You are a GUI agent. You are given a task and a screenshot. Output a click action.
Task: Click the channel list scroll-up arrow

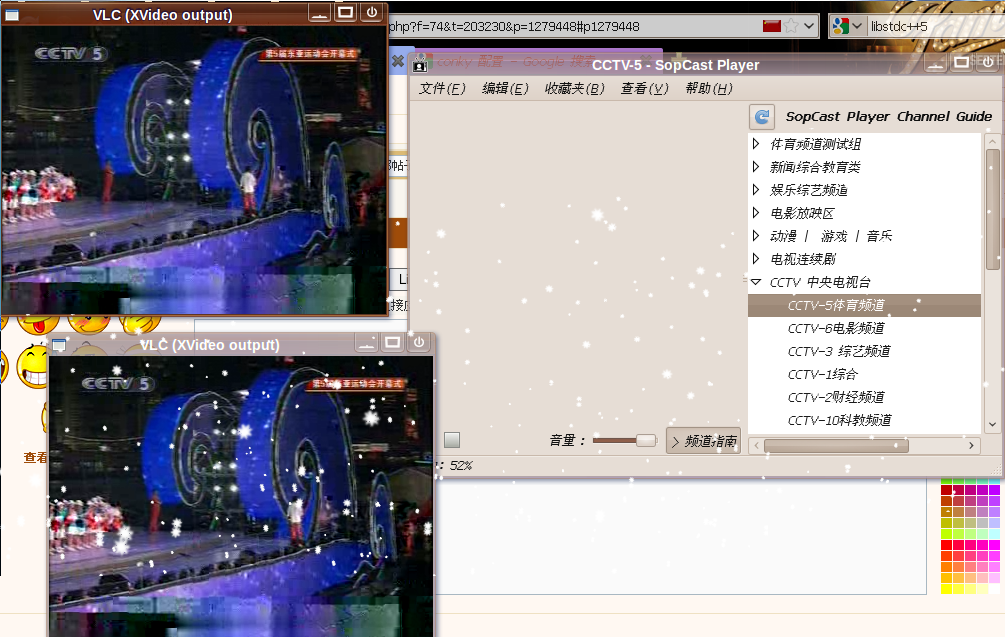coord(992,141)
